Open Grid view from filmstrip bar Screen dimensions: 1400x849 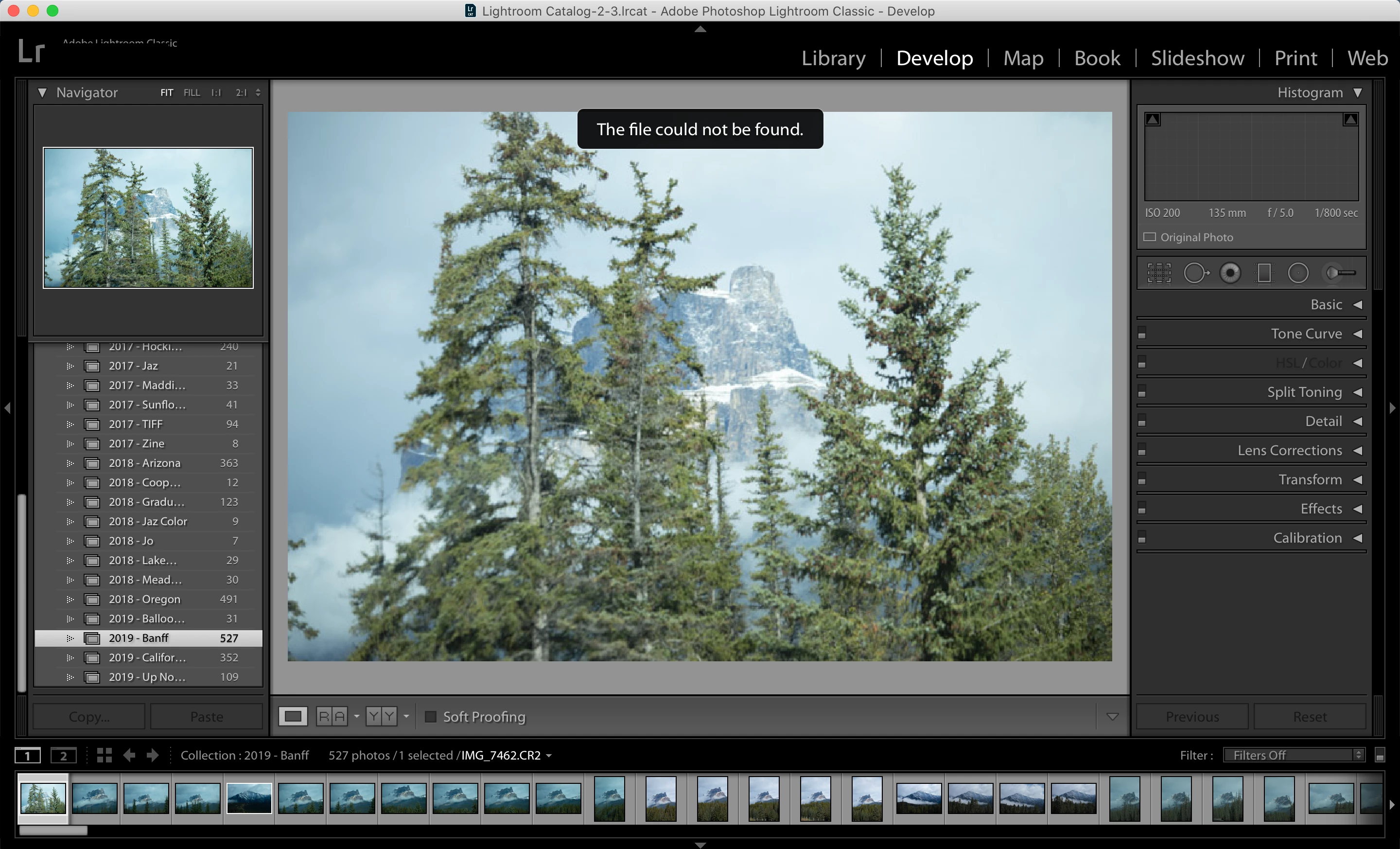tap(104, 755)
